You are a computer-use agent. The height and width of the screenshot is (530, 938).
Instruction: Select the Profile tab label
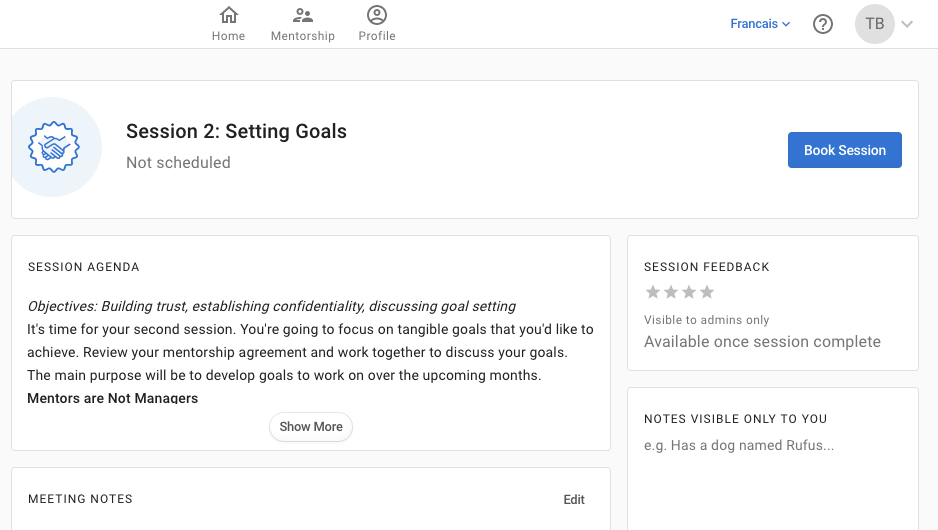pyautogui.click(x=377, y=36)
